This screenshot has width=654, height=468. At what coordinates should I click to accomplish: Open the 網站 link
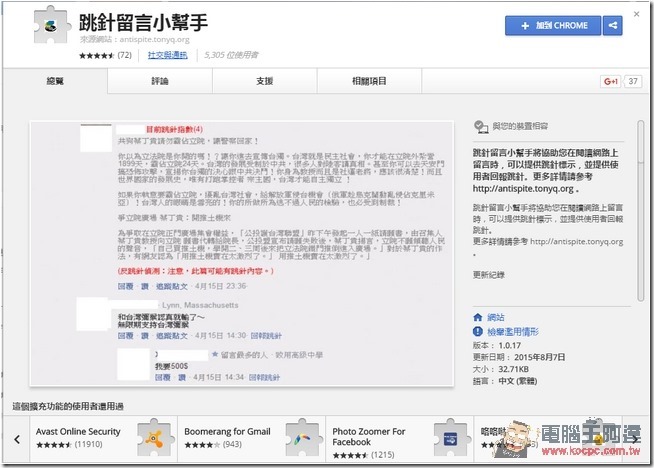pyautogui.click(x=496, y=317)
